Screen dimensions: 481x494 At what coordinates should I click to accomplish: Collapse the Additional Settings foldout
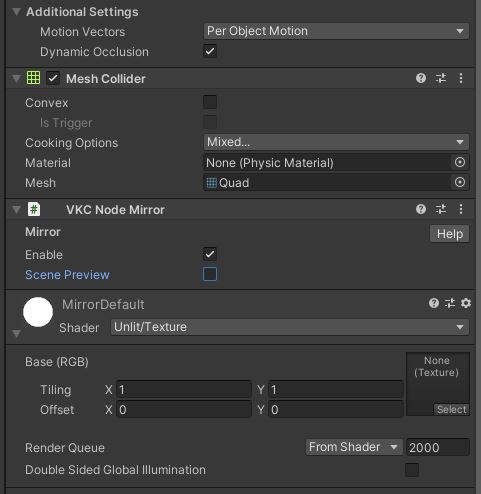(16, 12)
